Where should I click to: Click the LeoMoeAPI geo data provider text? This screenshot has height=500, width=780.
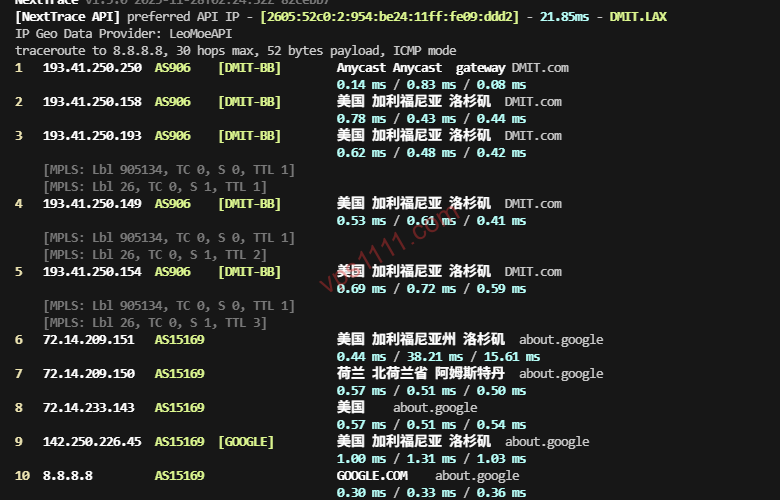coord(200,34)
